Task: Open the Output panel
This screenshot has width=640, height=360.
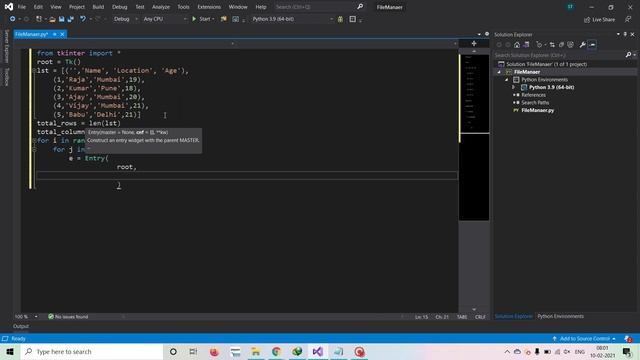Action: 21,327
